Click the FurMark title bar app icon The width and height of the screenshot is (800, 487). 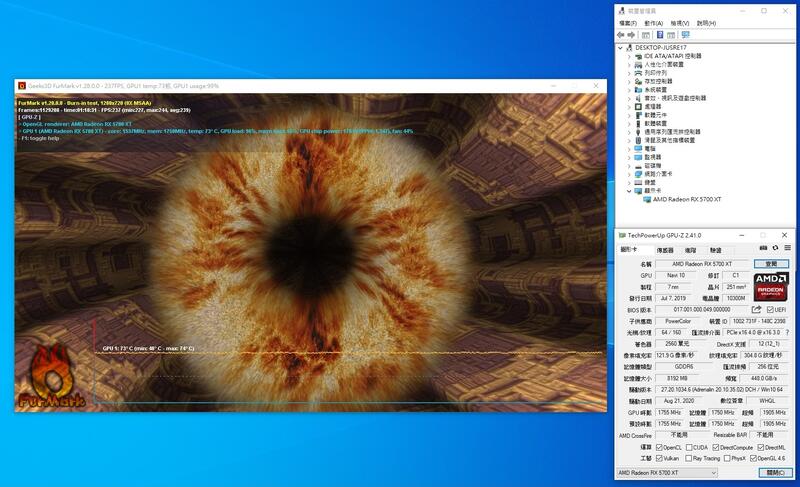tap(21, 86)
